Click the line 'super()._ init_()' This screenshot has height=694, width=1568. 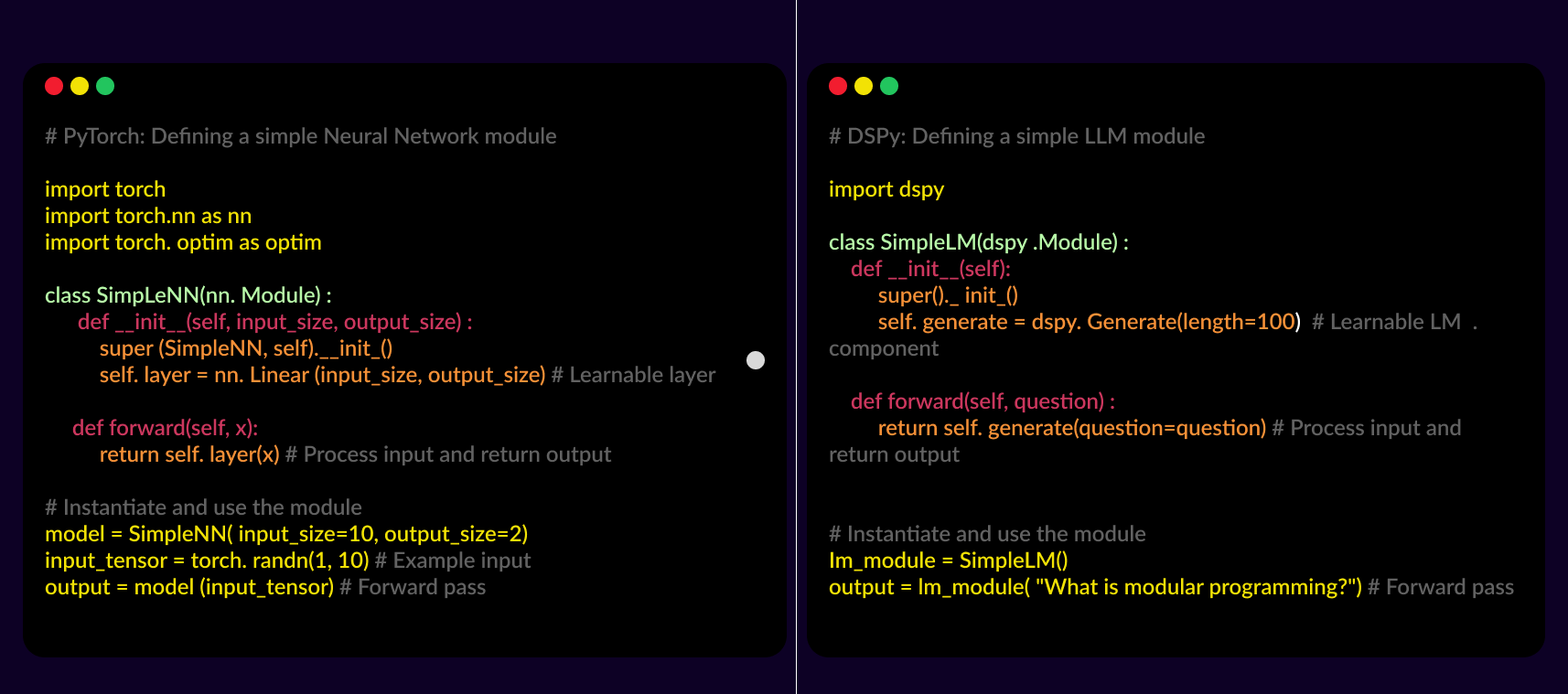pyautogui.click(x=948, y=295)
